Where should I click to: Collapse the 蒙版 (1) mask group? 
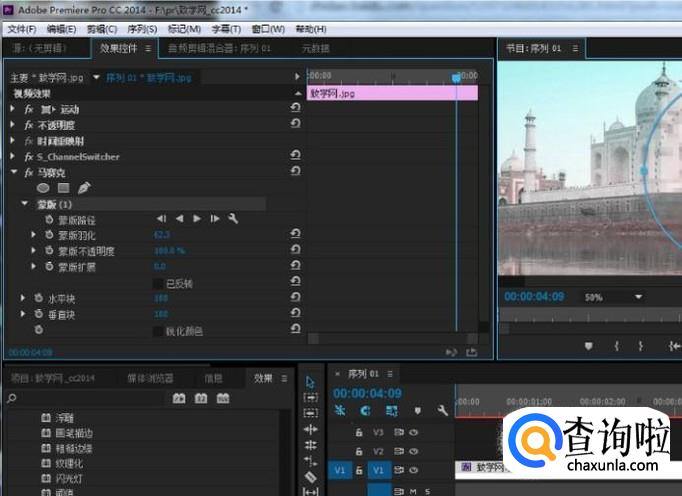point(26,204)
